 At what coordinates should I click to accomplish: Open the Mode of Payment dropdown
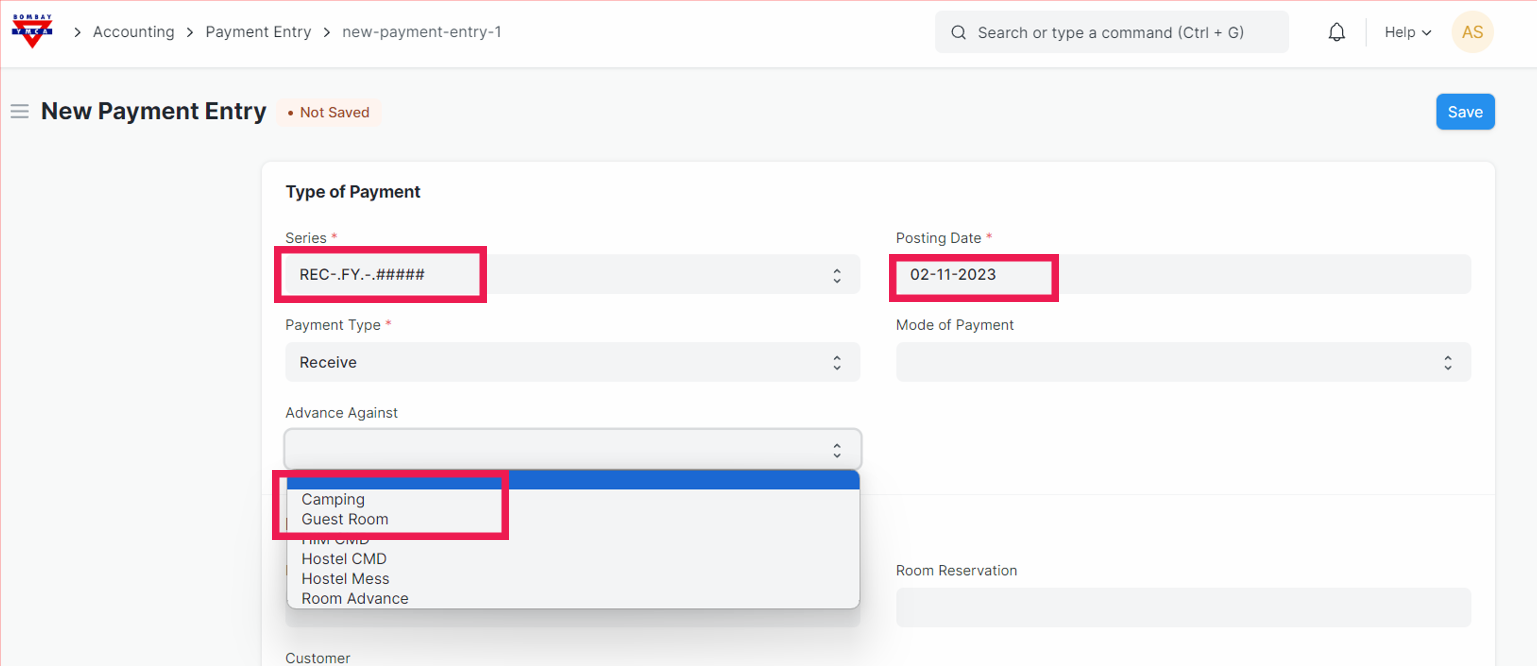click(1182, 362)
